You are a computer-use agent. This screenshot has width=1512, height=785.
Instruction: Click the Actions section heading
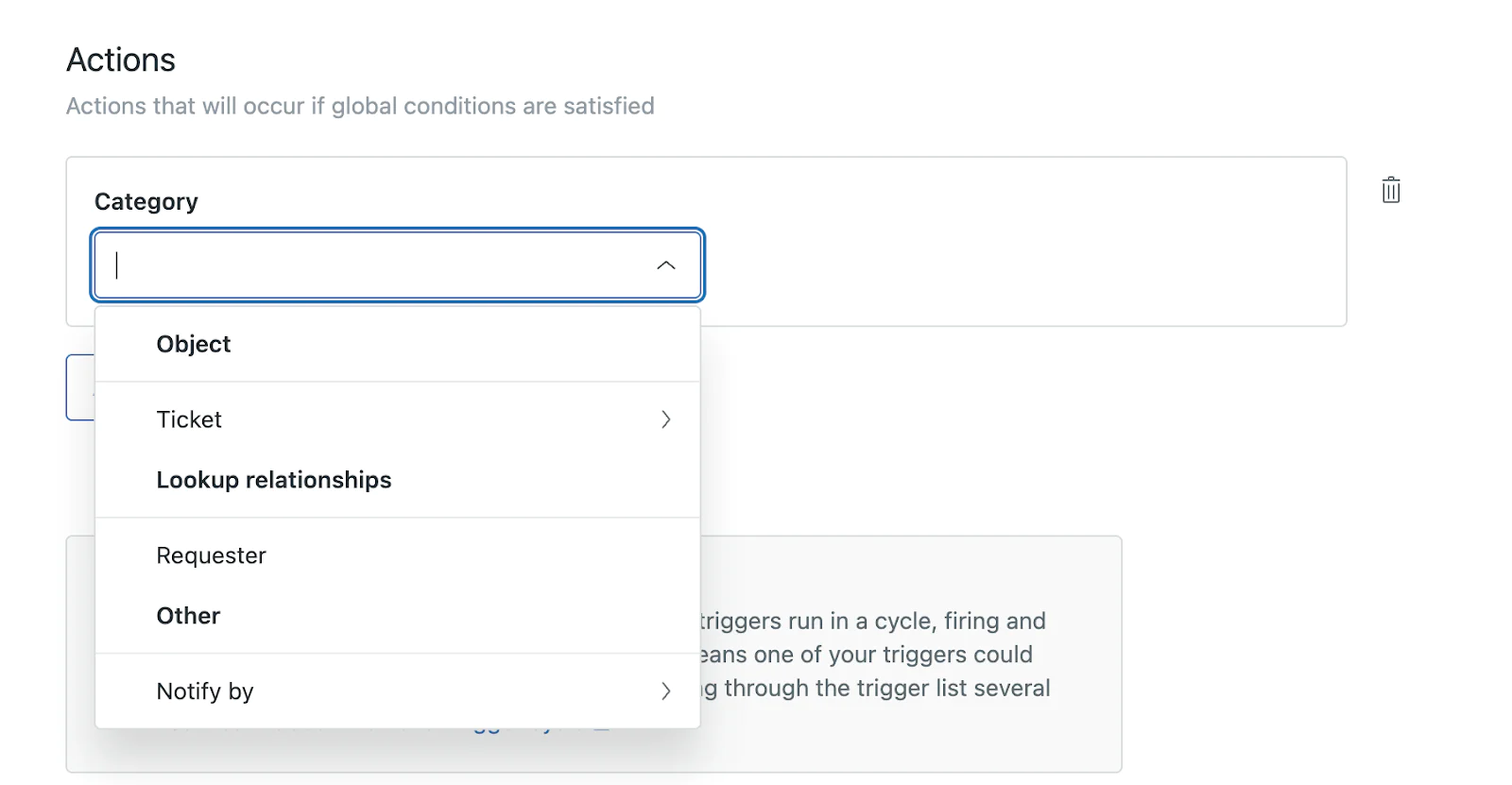[120, 60]
